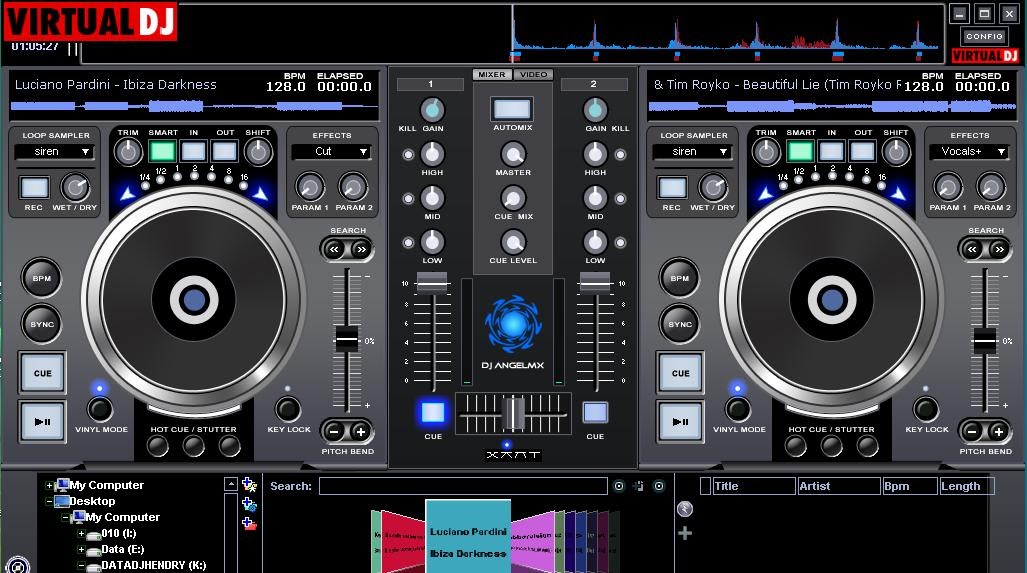Click right deck search rewind arrow

[x=973, y=250]
